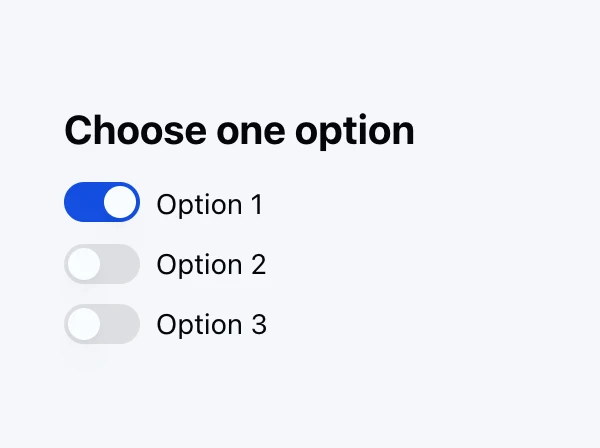Viewport: 600px width, 448px height.
Task: Enable the Option 2 toggle switch
Action: [x=101, y=264]
